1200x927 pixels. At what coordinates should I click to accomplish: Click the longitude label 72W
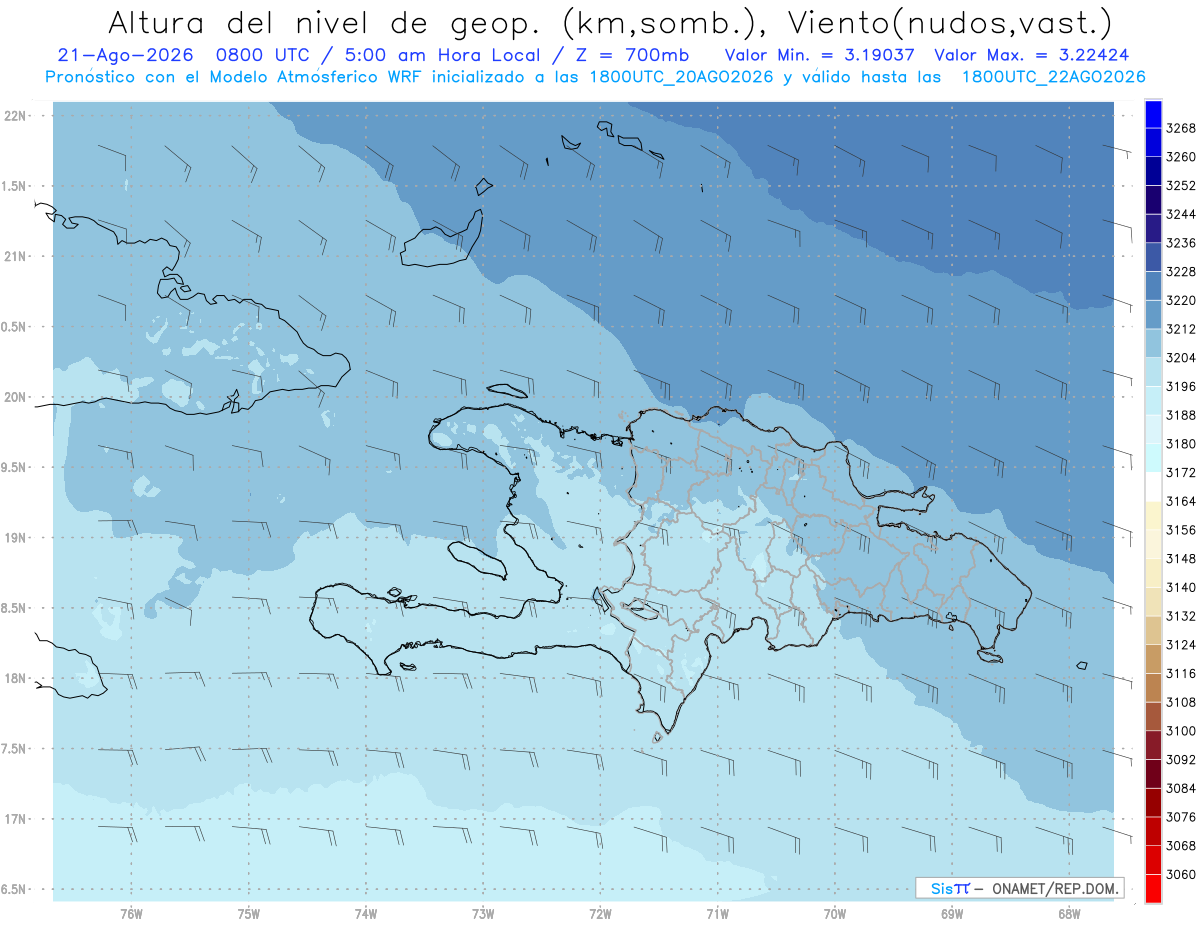pyautogui.click(x=601, y=913)
